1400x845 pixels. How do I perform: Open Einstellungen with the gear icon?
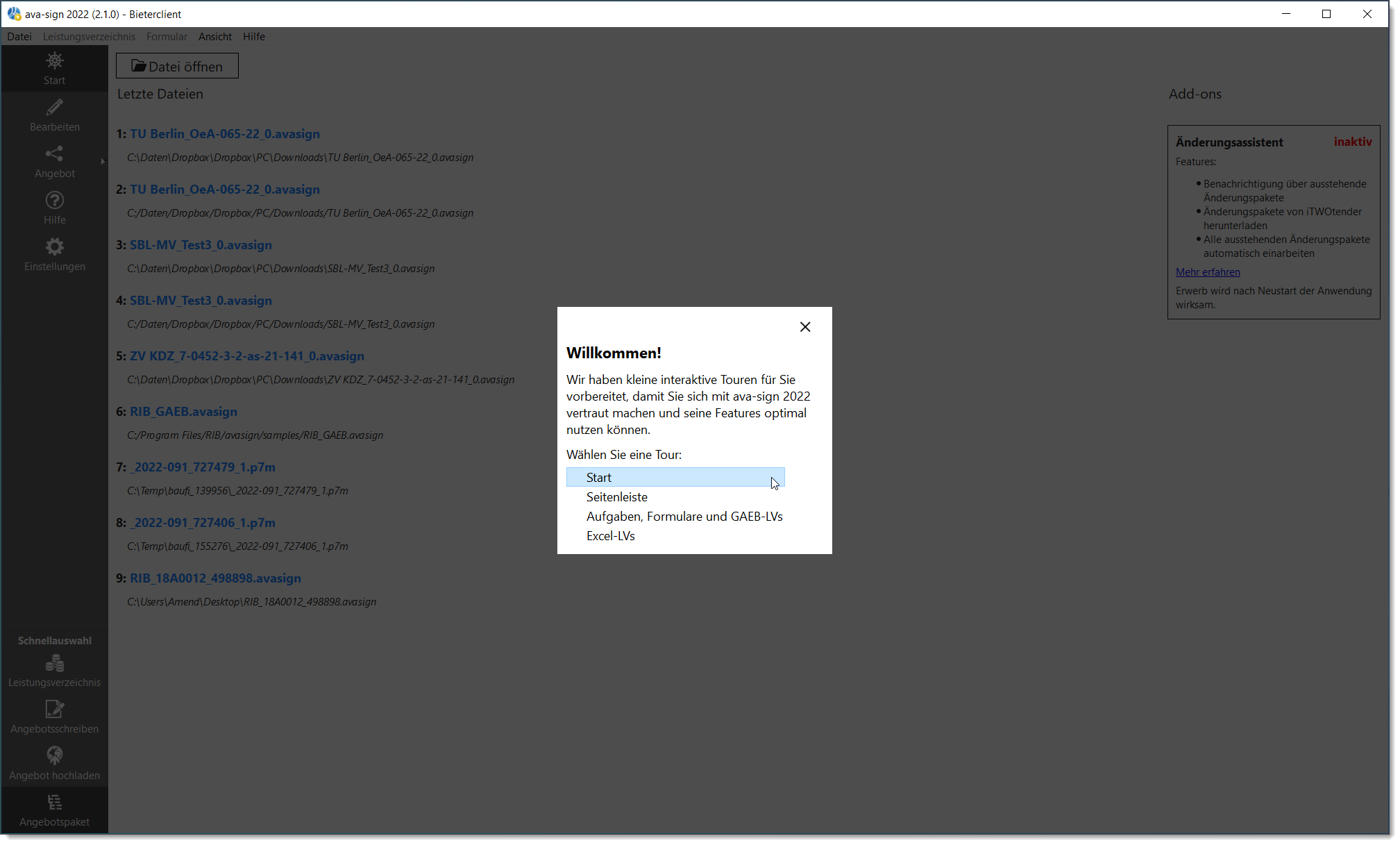tap(54, 253)
